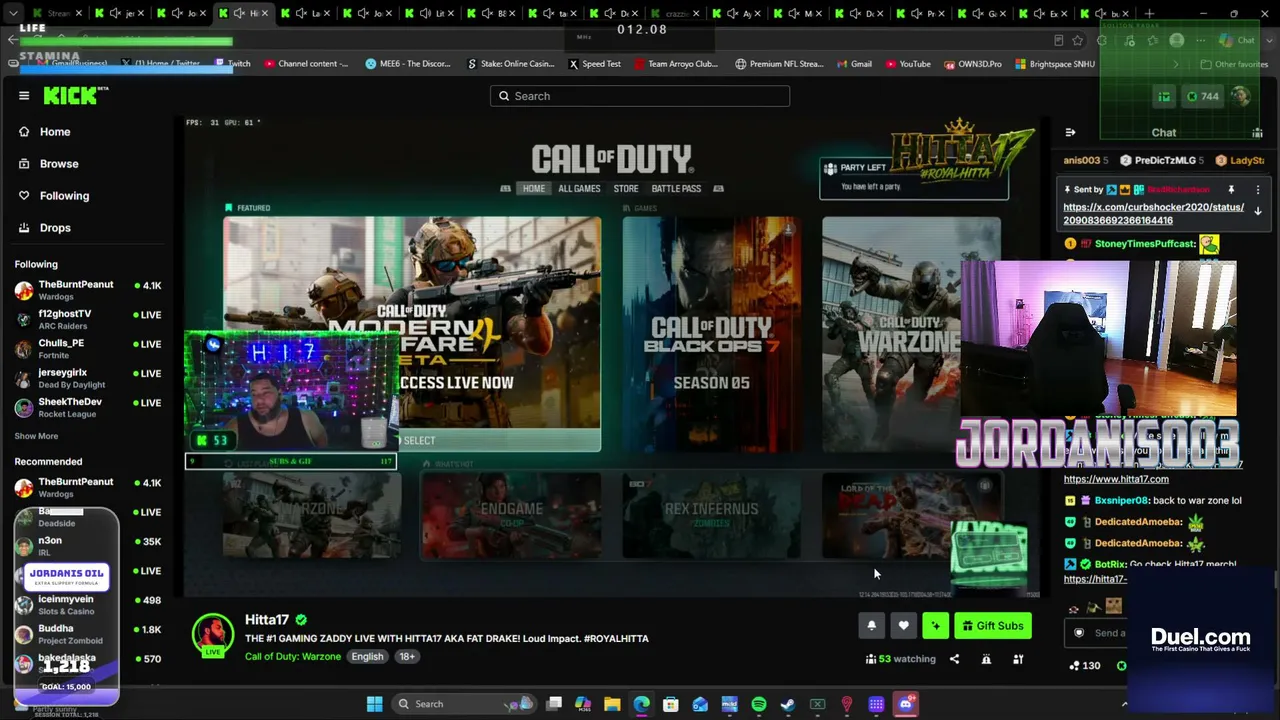Open Buddha Project Zomboid channel
Viewport: 1280px width, 720px height.
tap(88, 633)
